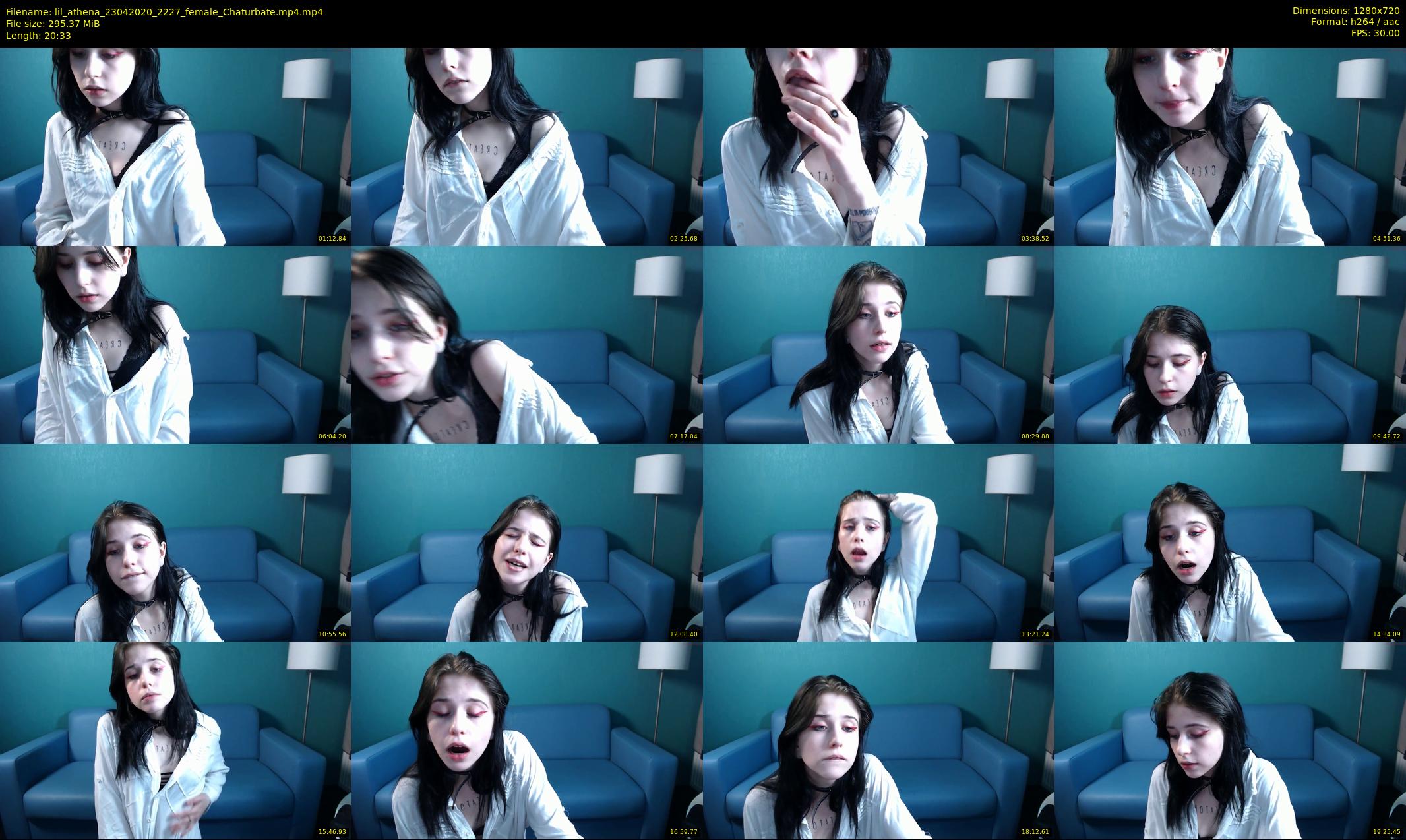Open the blurred frame at 07:17.04

point(527,344)
